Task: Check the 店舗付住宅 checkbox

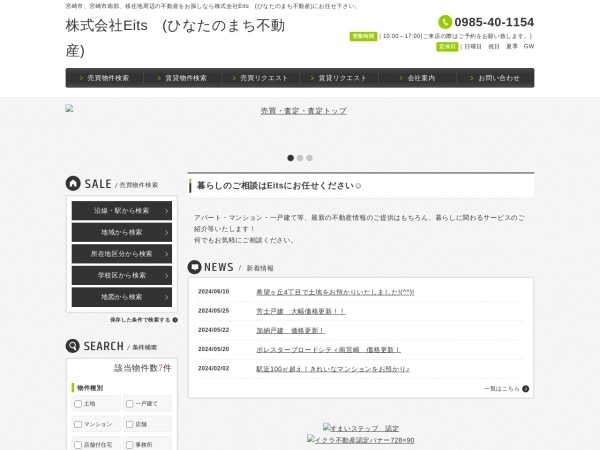Action: tap(78, 445)
